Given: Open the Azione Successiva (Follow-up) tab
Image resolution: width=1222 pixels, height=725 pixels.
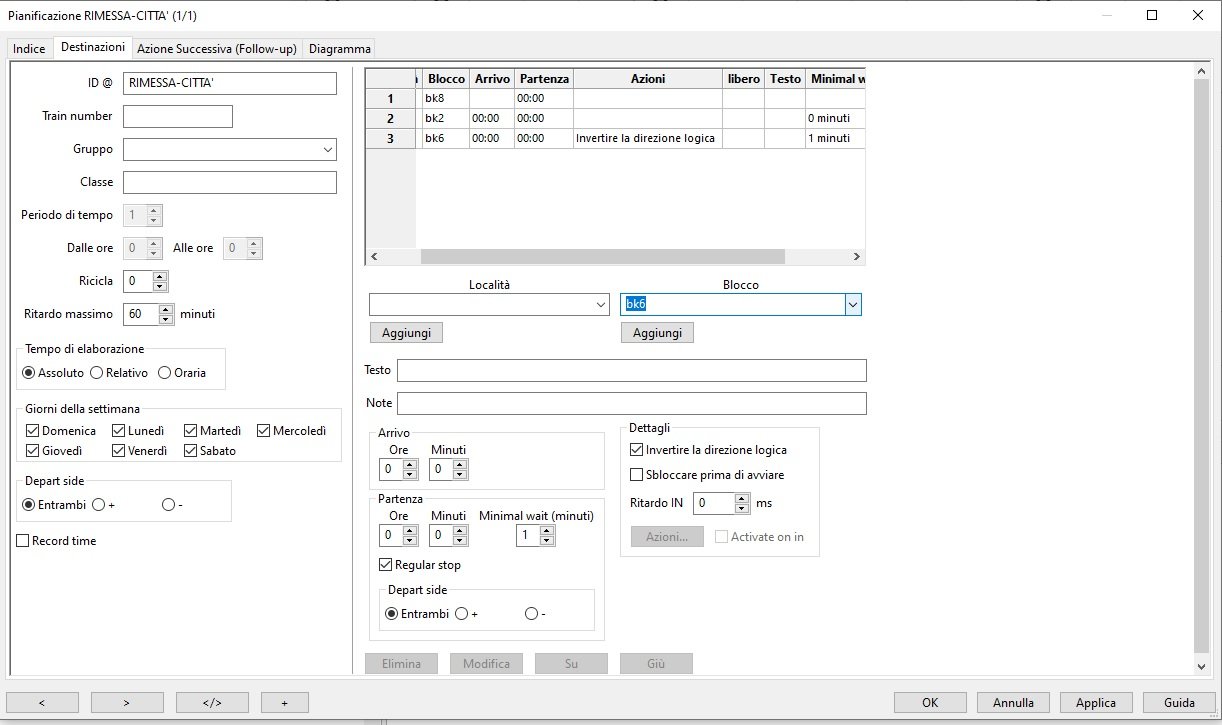Looking at the screenshot, I should pyautogui.click(x=216, y=48).
